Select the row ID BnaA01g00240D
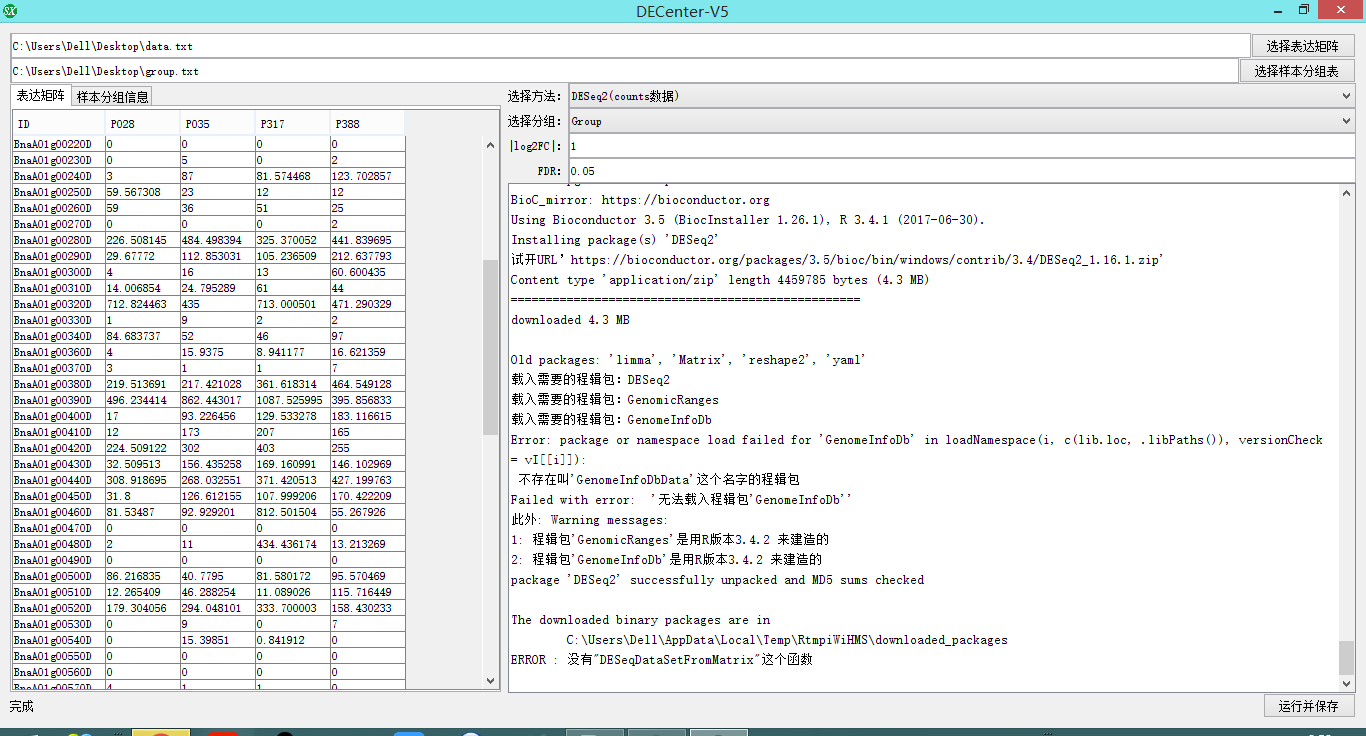 click(58, 176)
